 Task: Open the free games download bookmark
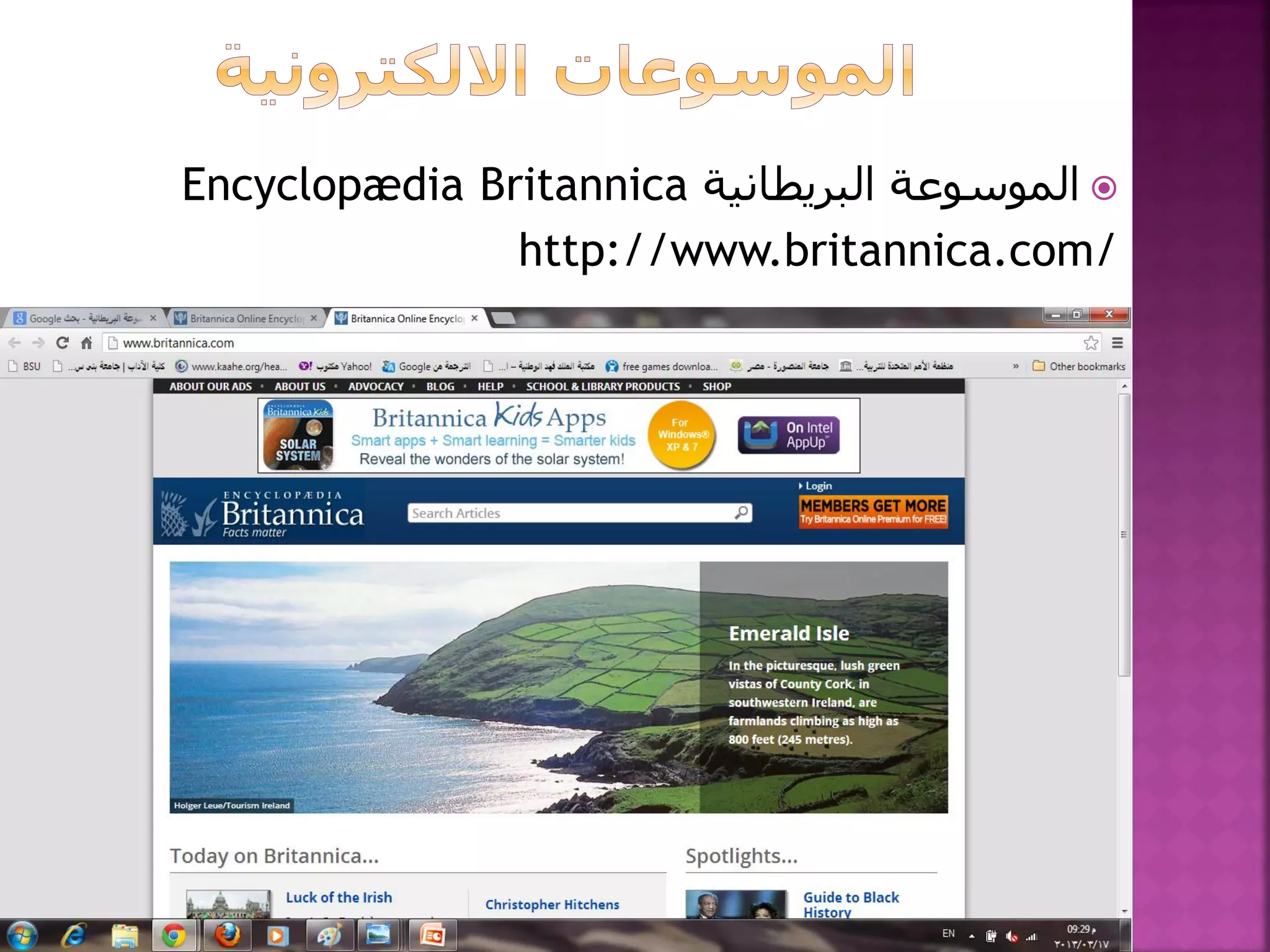pyautogui.click(x=662, y=366)
